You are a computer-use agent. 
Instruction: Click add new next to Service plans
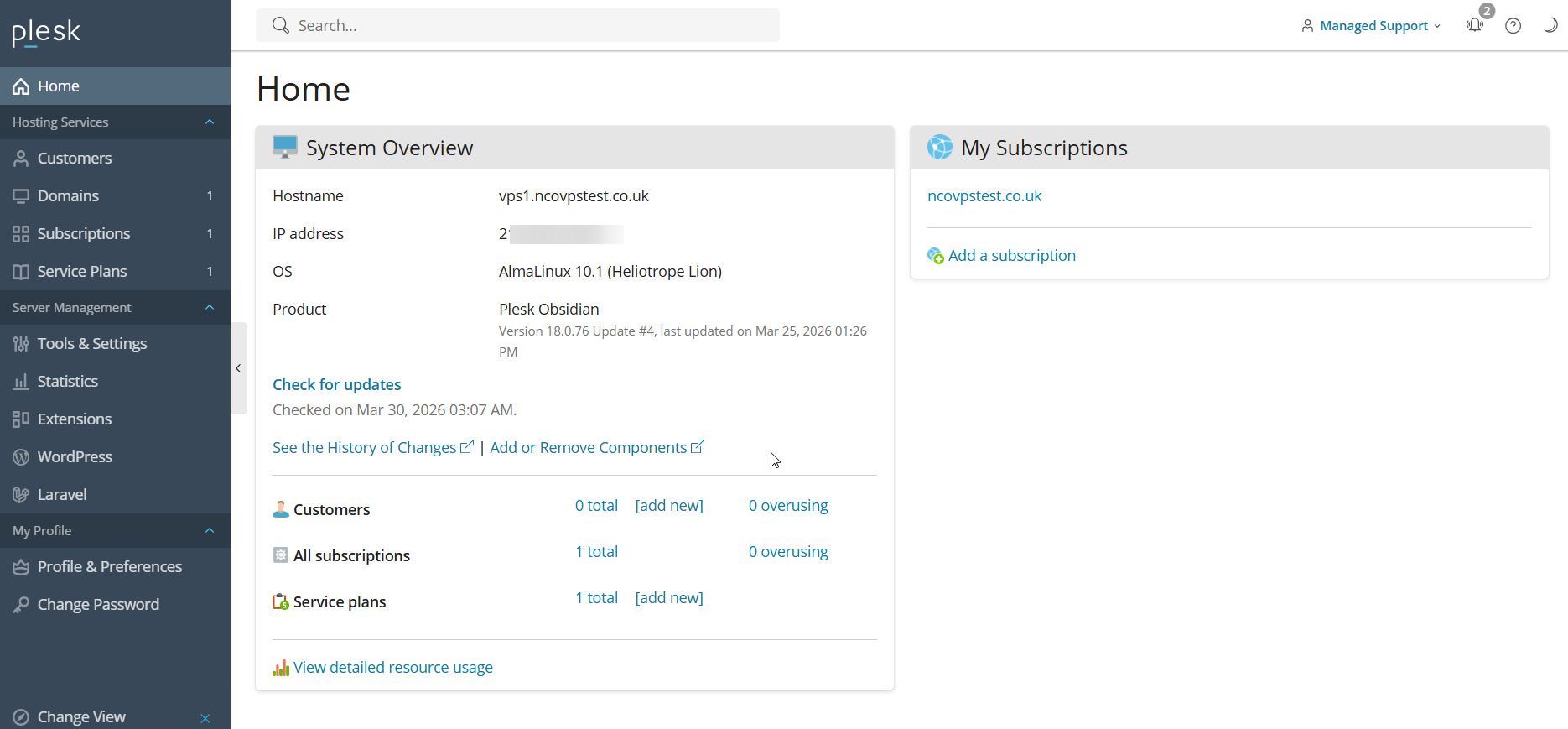pos(669,598)
